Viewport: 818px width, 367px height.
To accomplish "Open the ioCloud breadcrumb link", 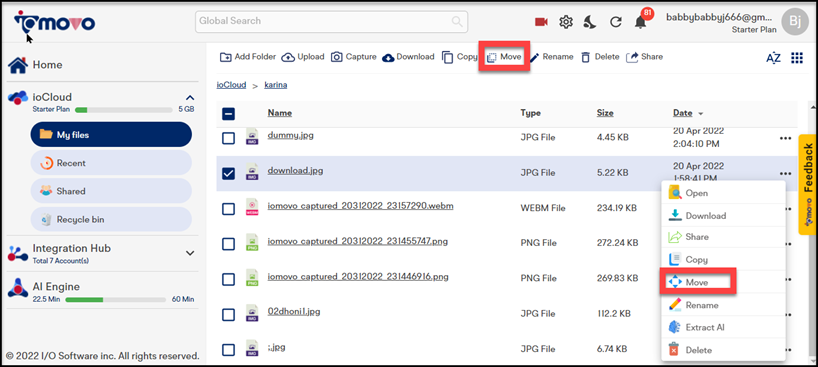I will [231, 85].
